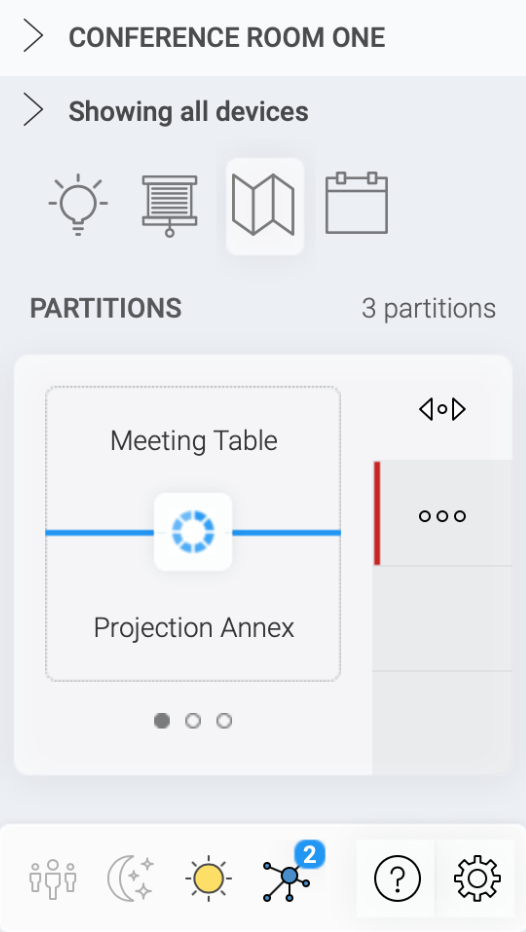This screenshot has height=932, width=526.
Task: Open the three-dots more options row
Action: (443, 514)
